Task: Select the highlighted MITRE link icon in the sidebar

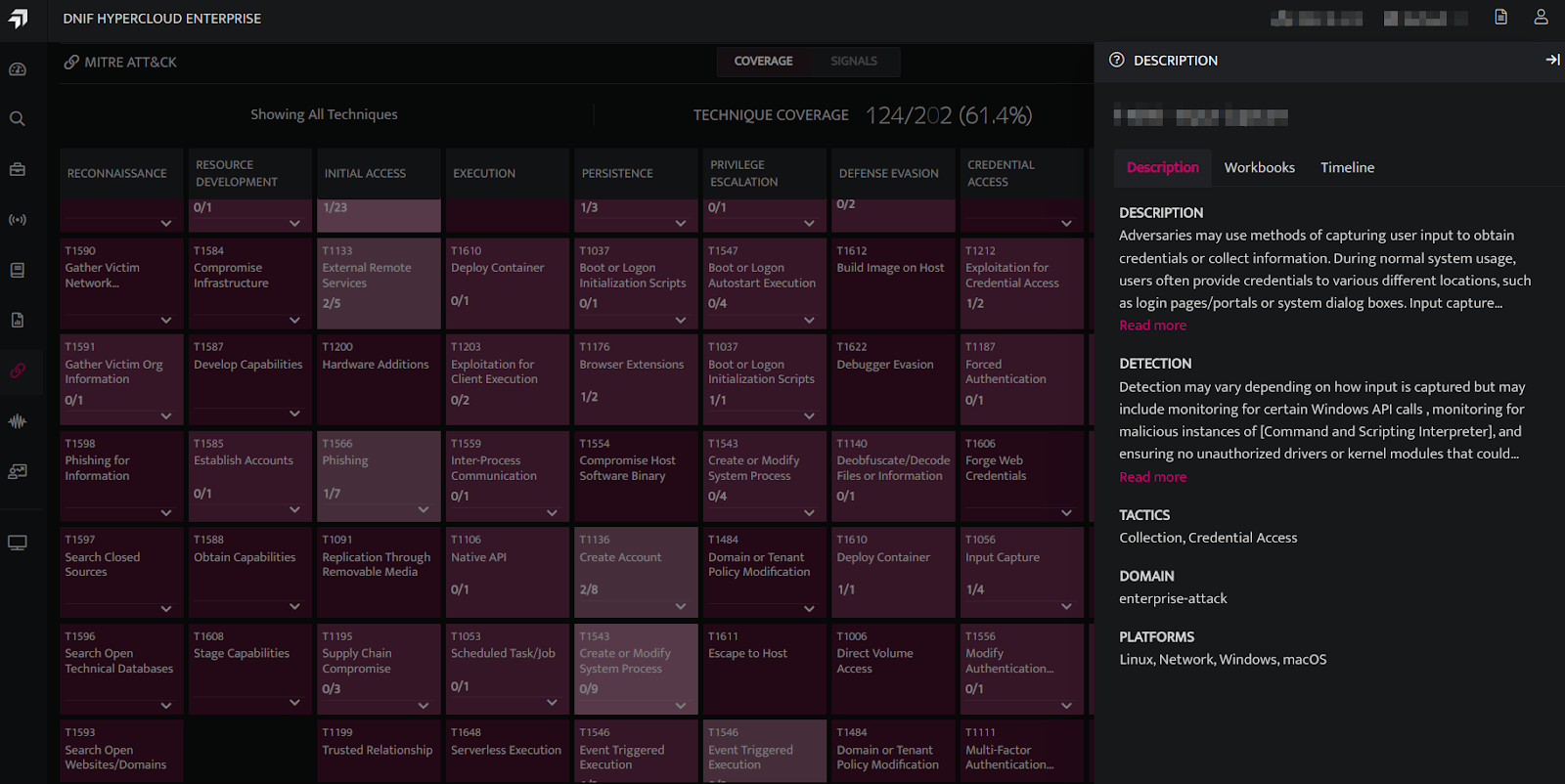Action: point(18,370)
